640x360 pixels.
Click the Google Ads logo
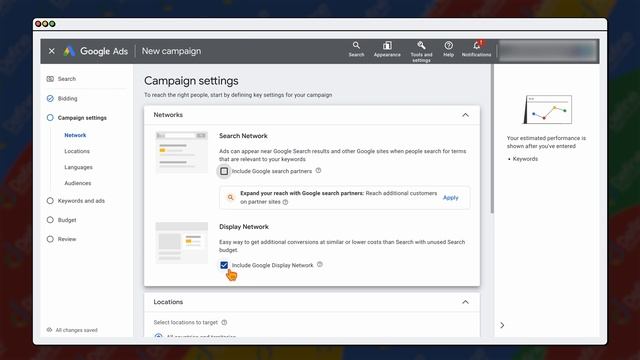[96, 51]
